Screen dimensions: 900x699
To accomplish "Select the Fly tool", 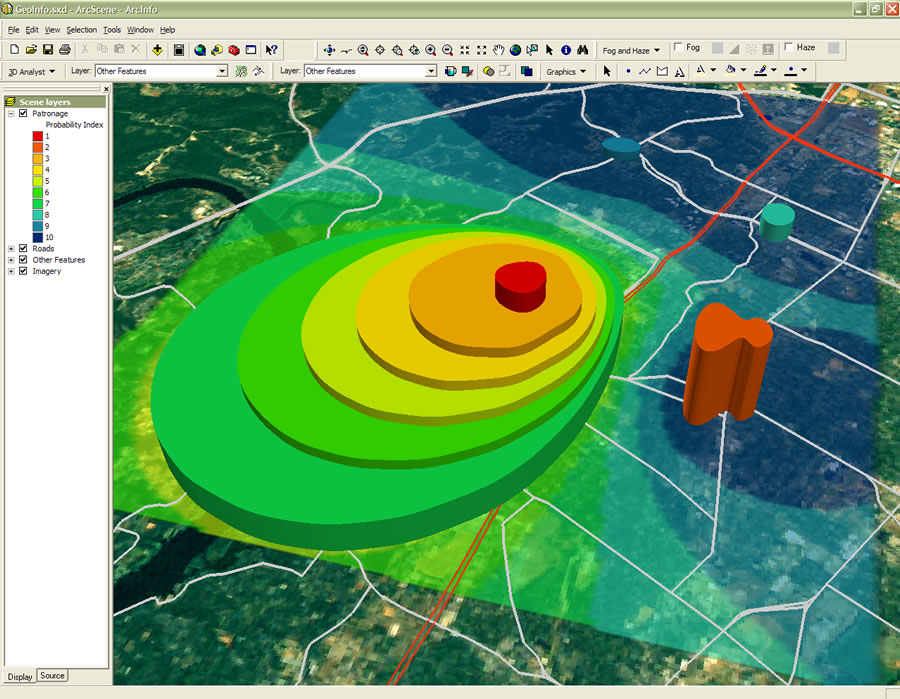I will click(x=346, y=51).
